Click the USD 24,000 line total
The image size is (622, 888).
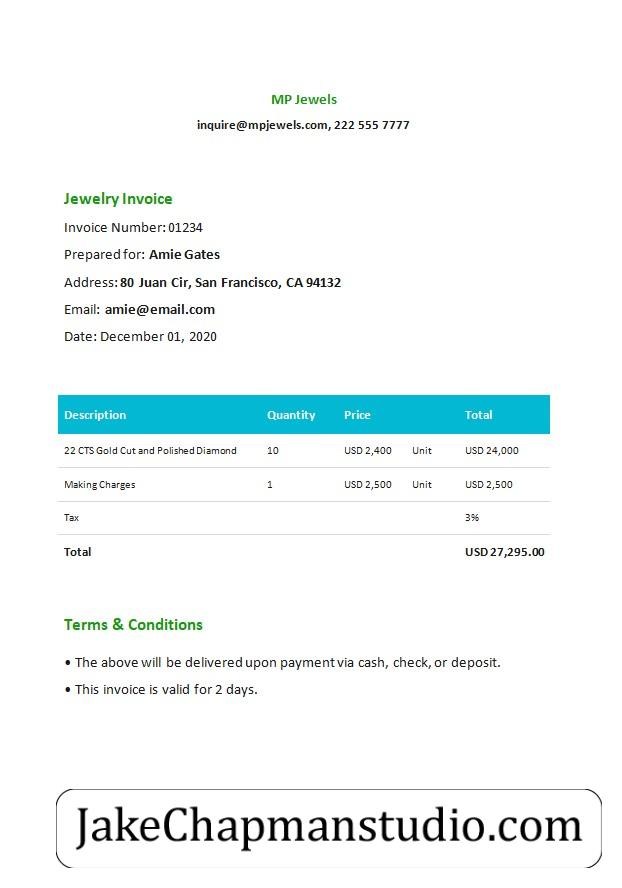[492, 451]
